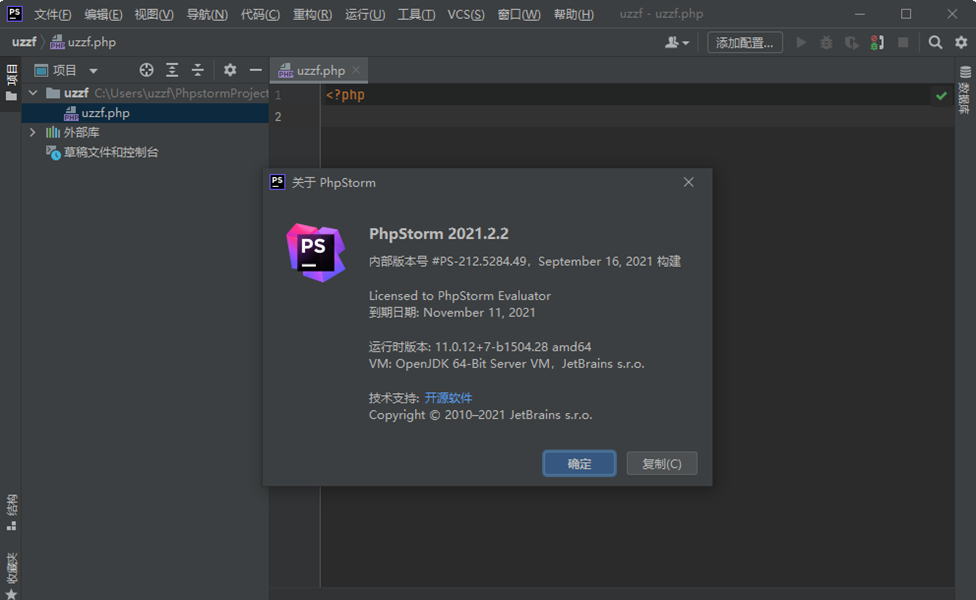Open project panel options gear

(230, 70)
